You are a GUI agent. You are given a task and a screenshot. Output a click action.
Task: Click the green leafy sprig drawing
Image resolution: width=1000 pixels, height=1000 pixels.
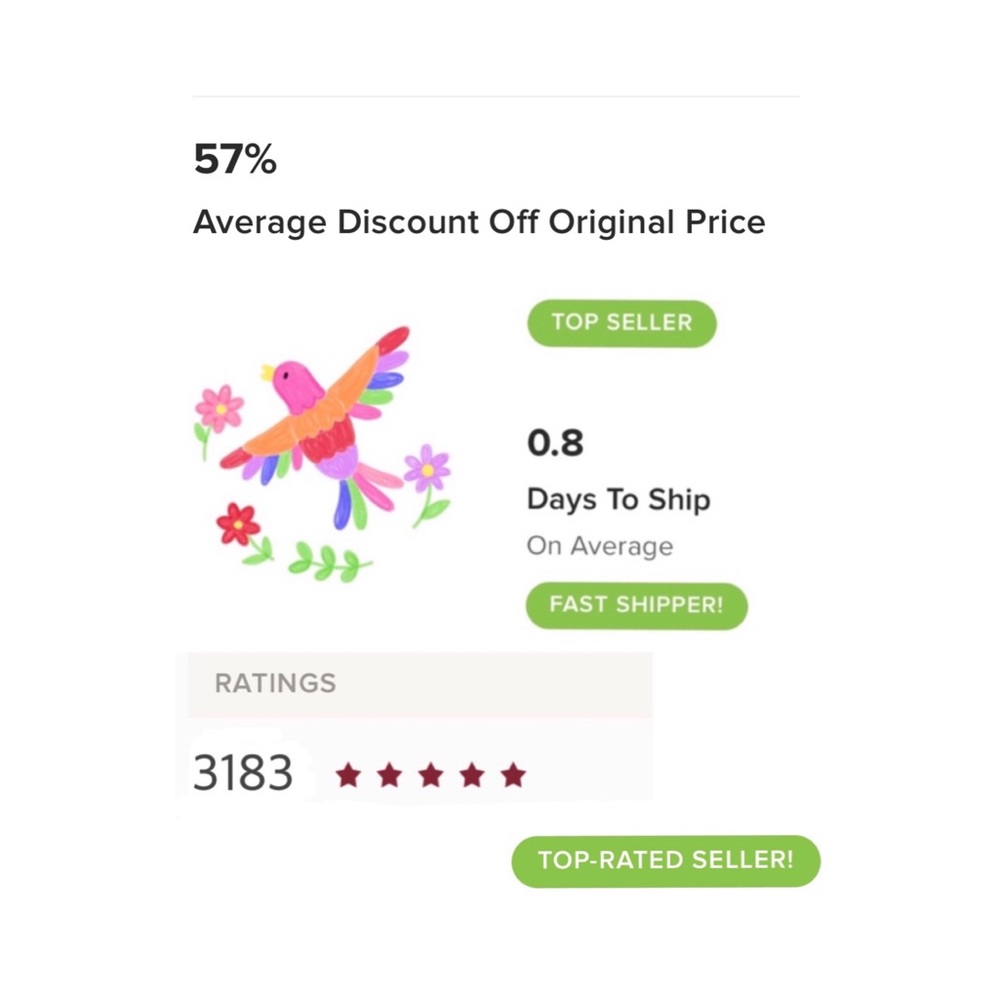328,561
